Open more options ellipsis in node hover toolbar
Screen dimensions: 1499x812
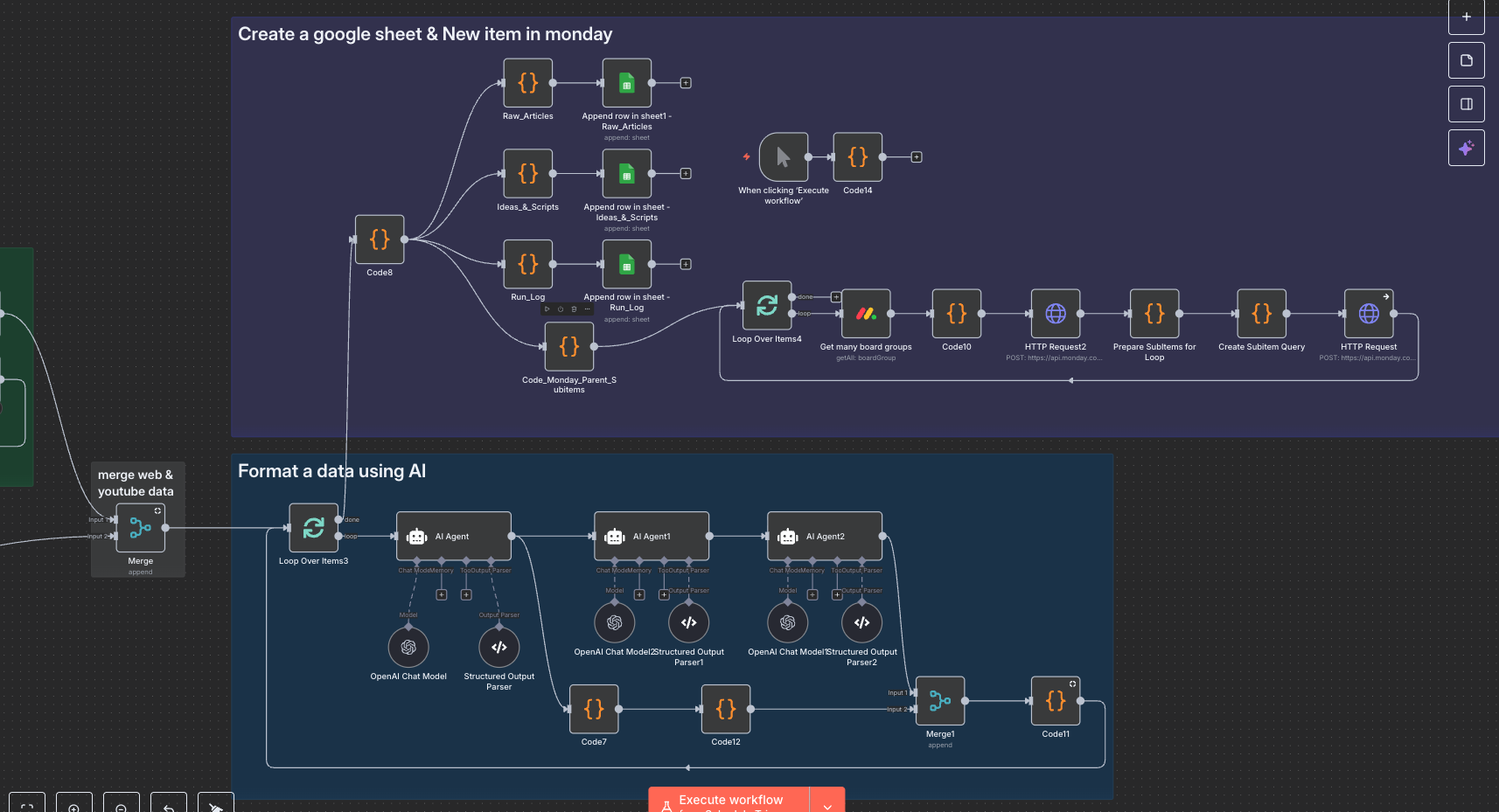pos(587,309)
